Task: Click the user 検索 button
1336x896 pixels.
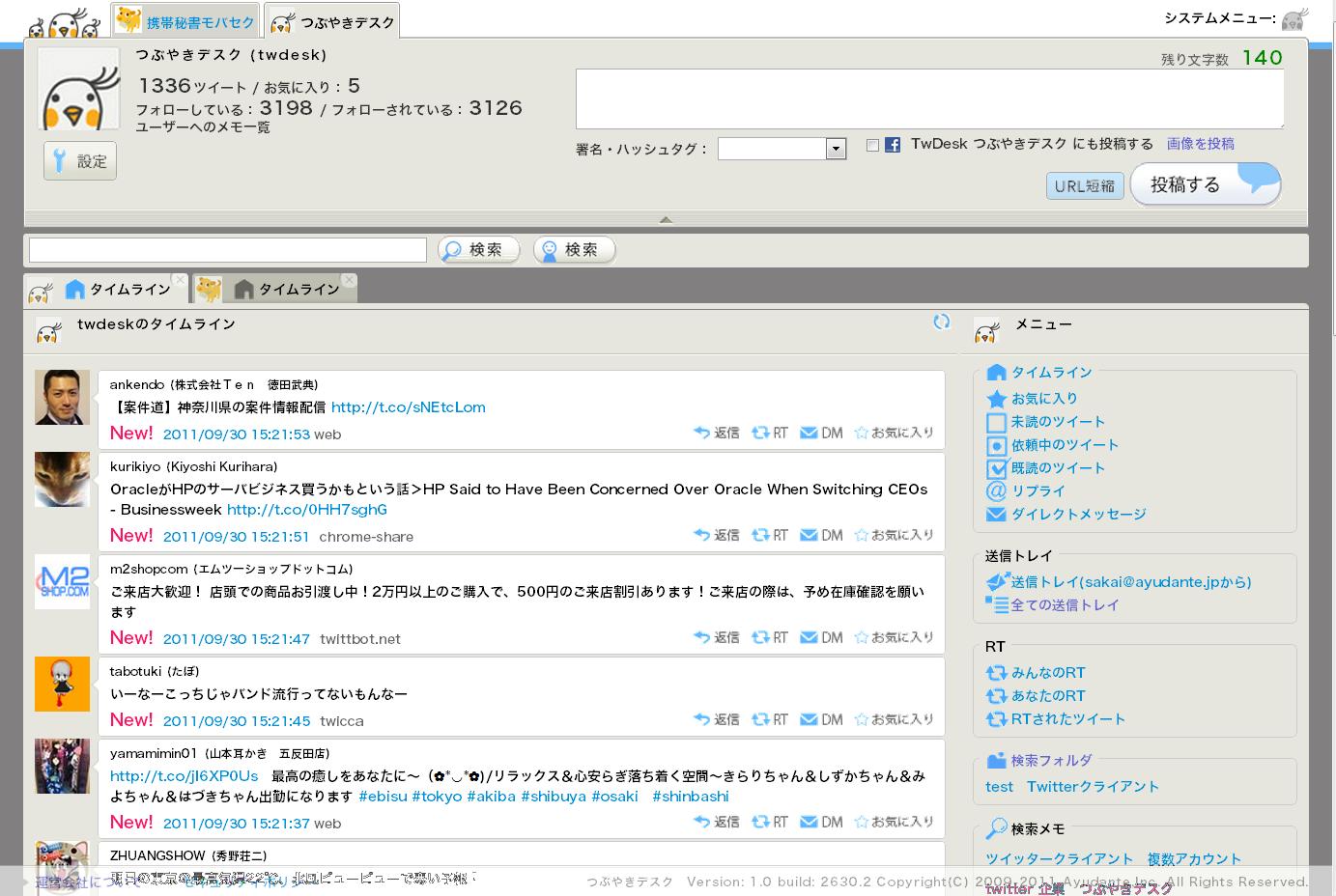Action: [x=574, y=250]
